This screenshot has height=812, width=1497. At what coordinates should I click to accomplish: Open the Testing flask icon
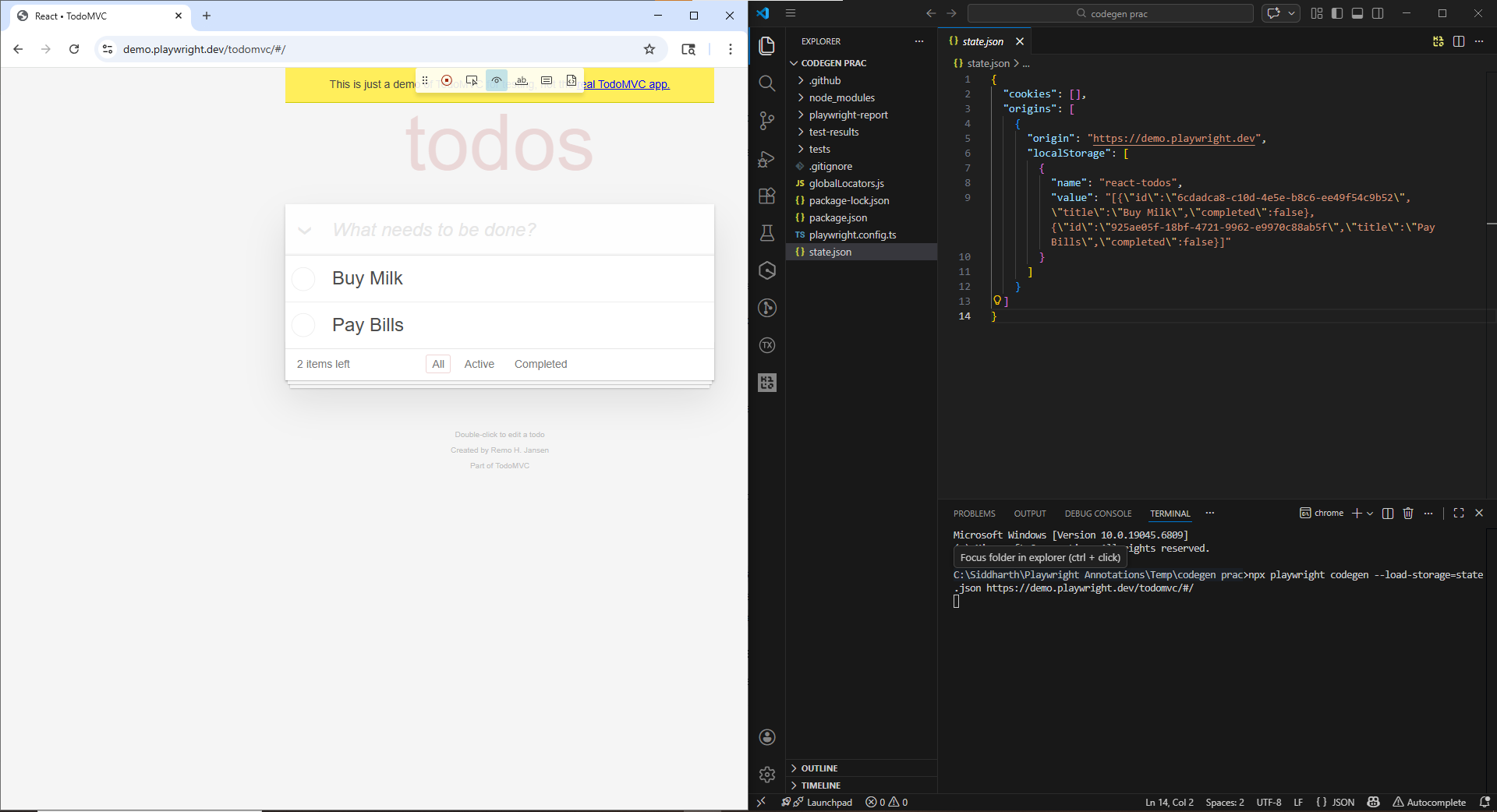(x=767, y=233)
